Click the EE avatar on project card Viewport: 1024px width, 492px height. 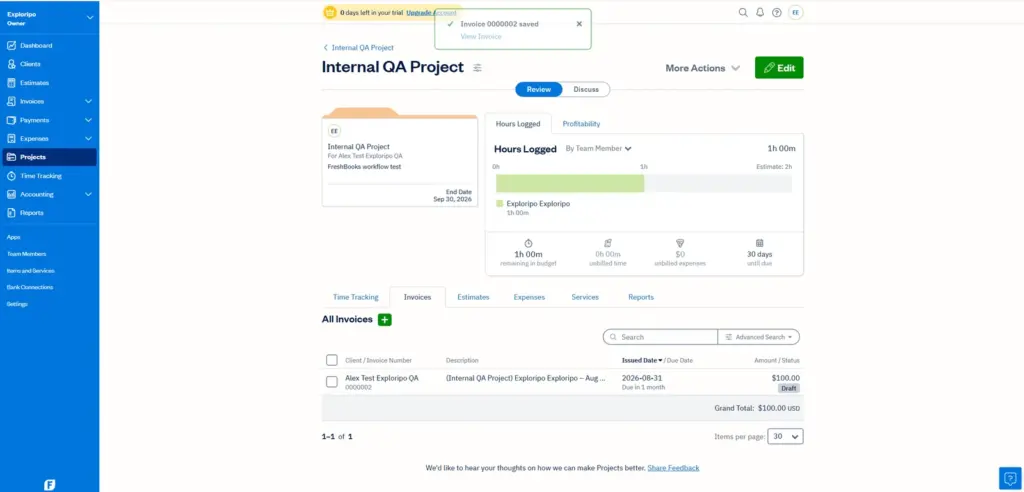point(334,131)
